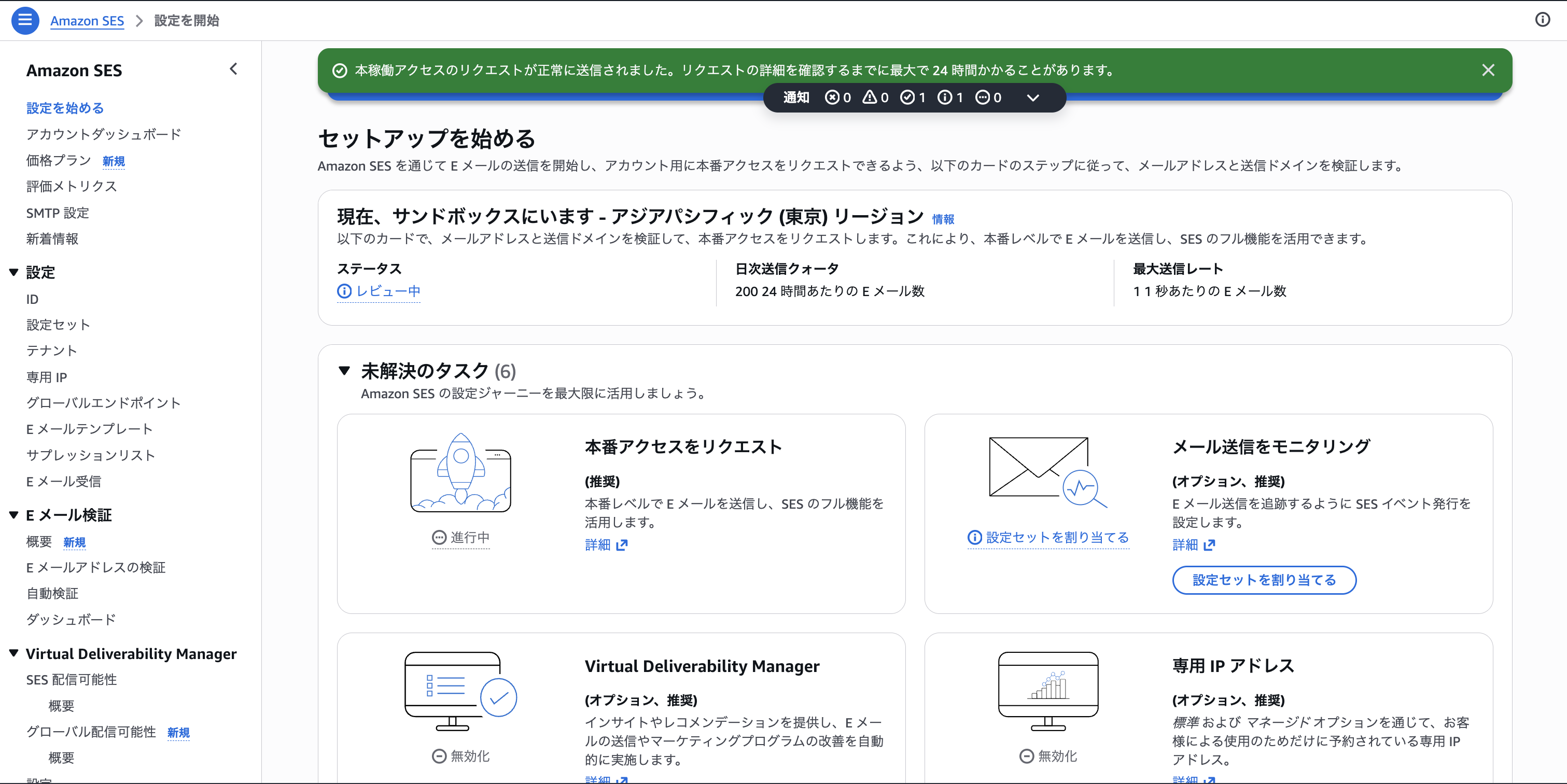Click the 本番アクセスをリクエスト card heading
Viewport: 1567px width, 784px height.
pyautogui.click(x=683, y=447)
